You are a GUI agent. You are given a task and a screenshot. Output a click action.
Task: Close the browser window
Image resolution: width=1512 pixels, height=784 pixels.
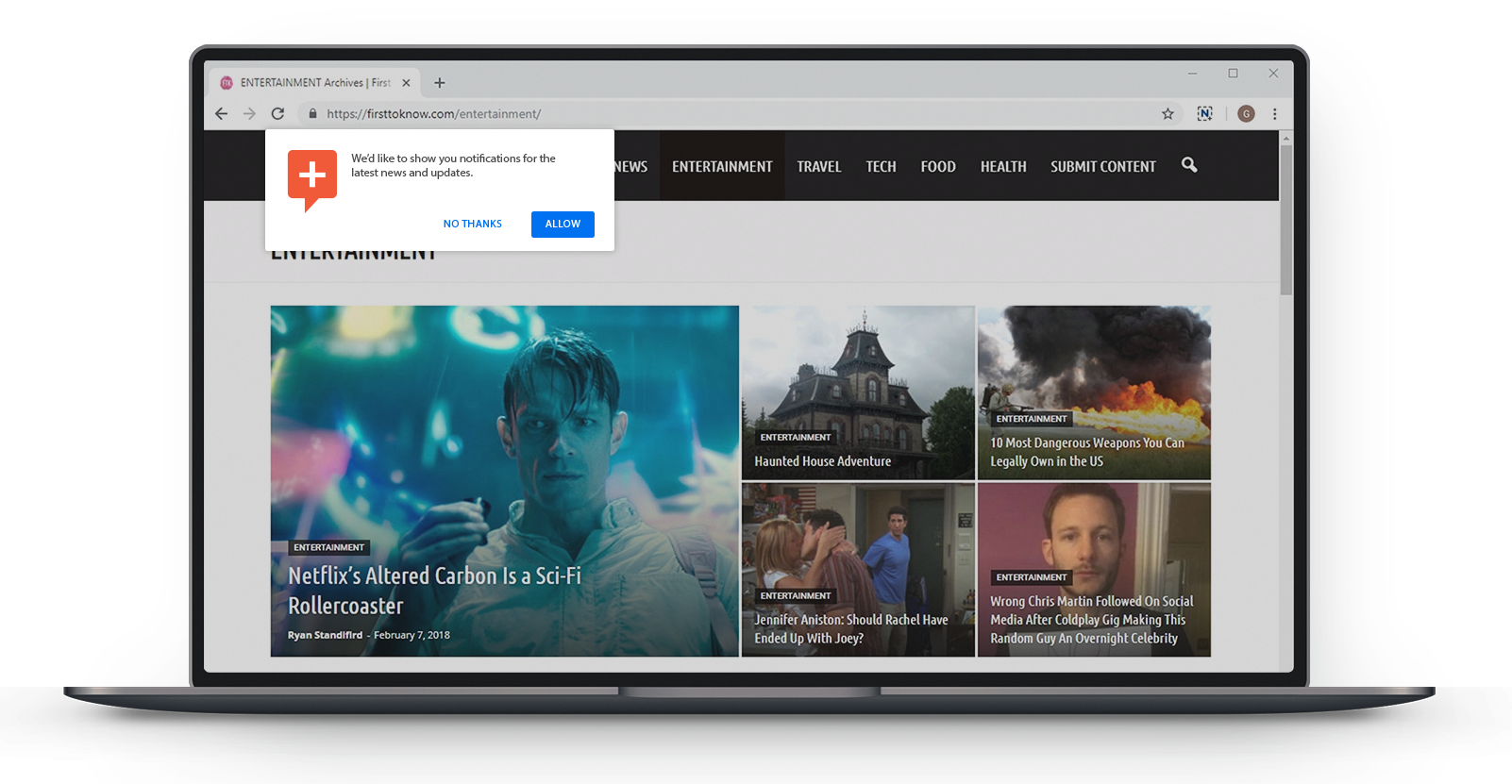click(1273, 73)
